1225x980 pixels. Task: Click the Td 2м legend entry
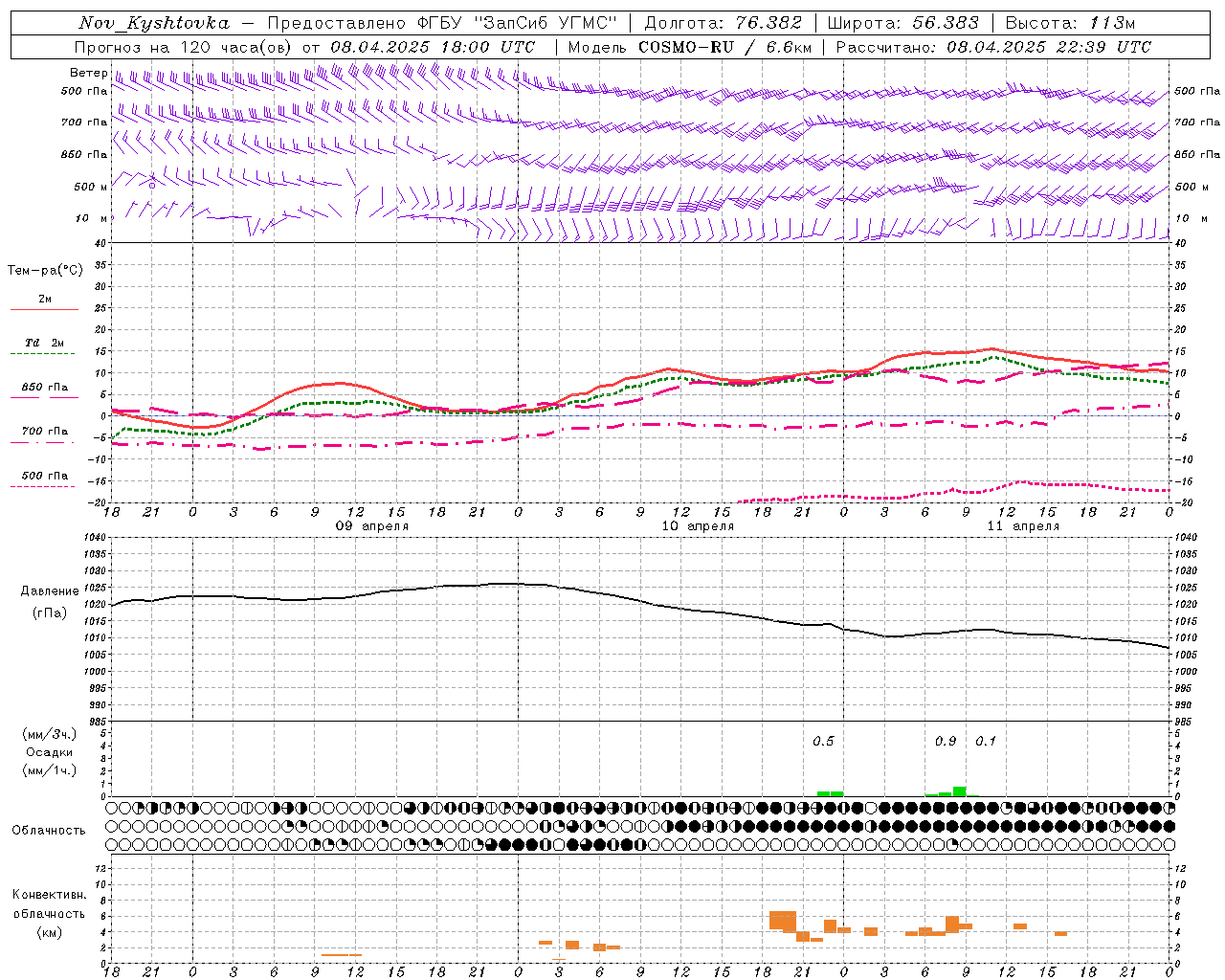coord(44,343)
